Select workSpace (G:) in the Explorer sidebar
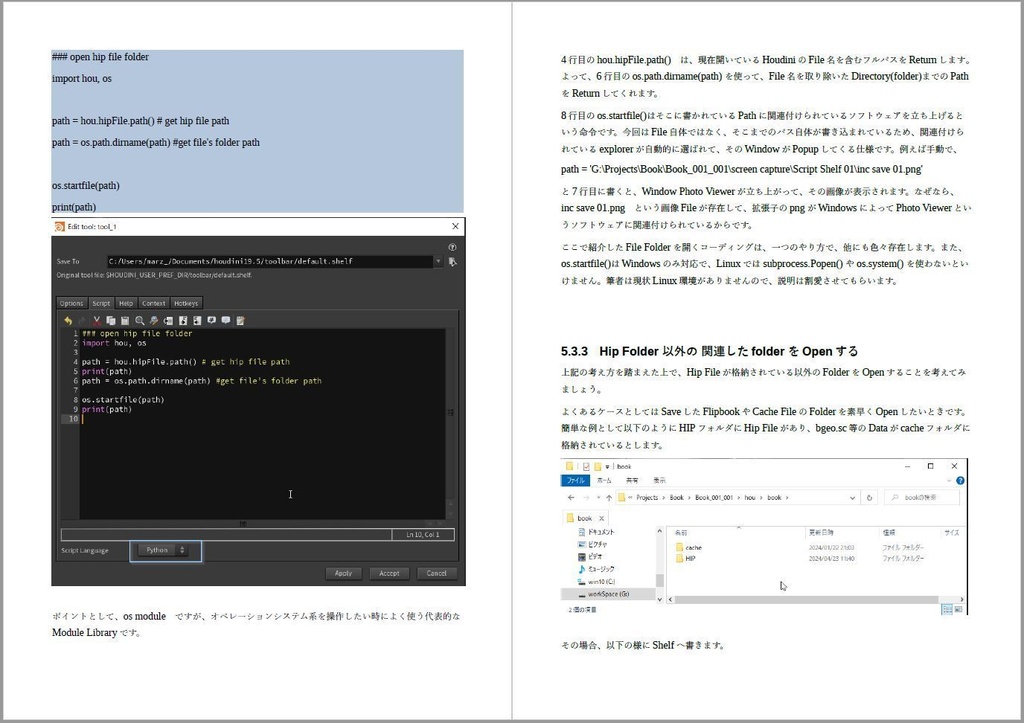This screenshot has height=723, width=1024. click(x=606, y=595)
